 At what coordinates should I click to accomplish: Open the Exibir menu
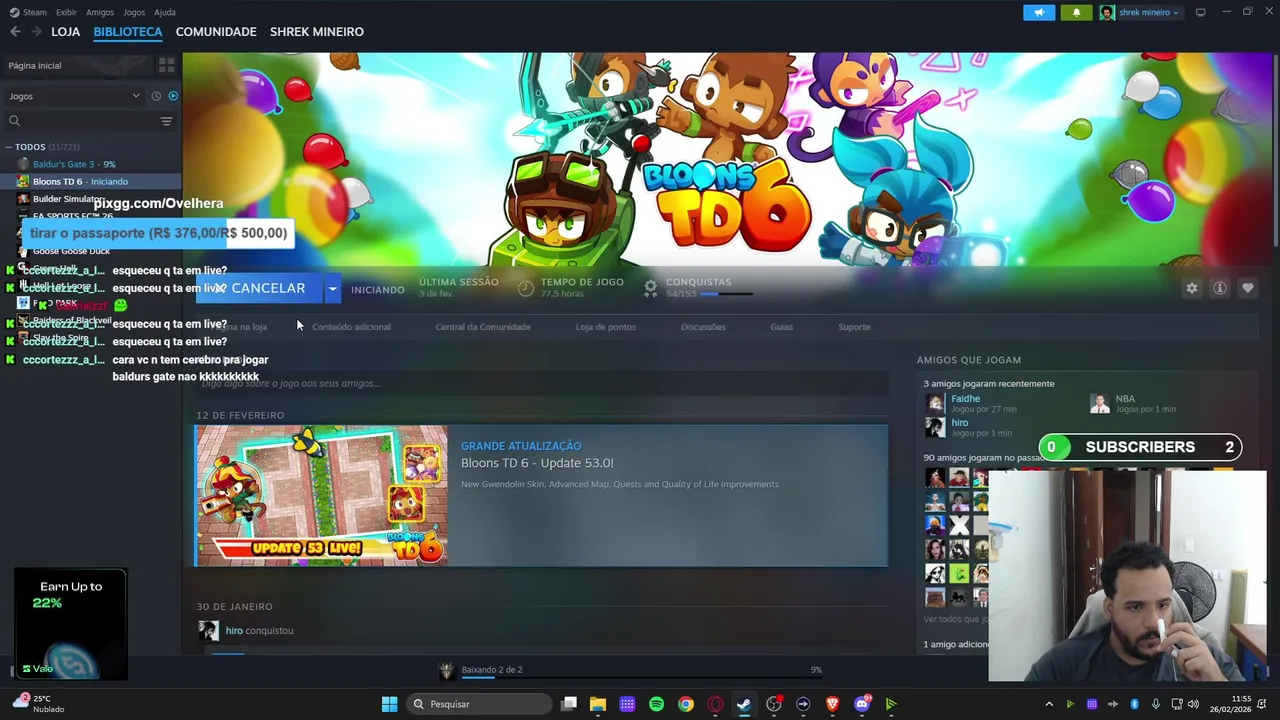pos(66,12)
